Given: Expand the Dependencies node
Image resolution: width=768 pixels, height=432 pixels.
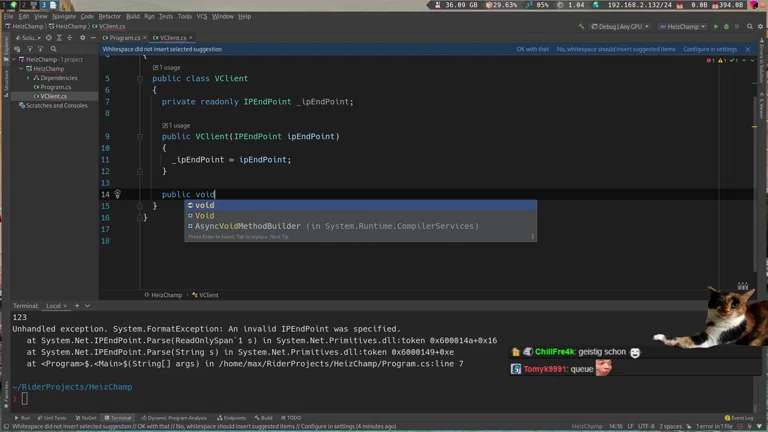Looking at the screenshot, I should [28, 78].
